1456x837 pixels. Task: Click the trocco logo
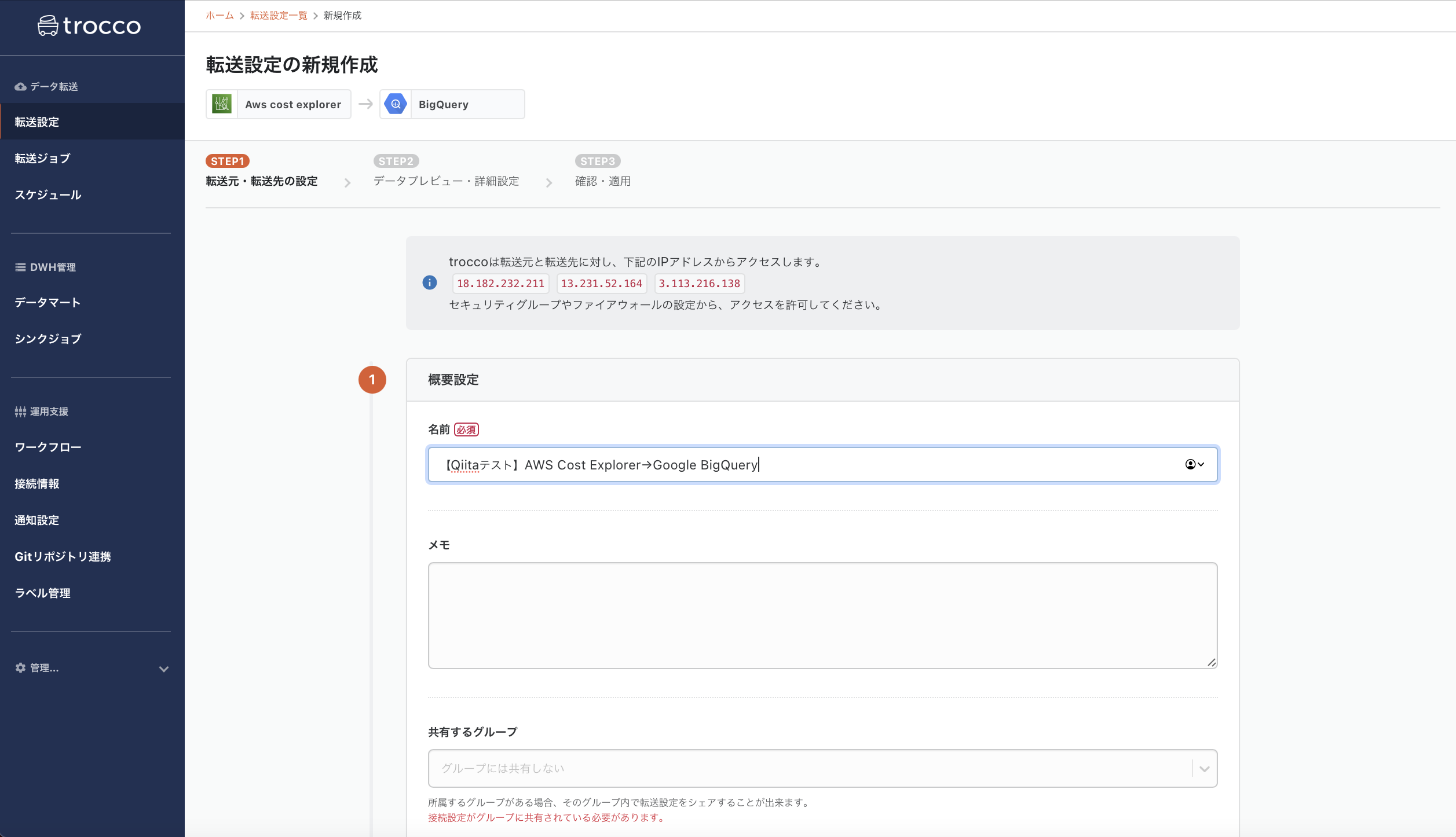pyautogui.click(x=89, y=26)
